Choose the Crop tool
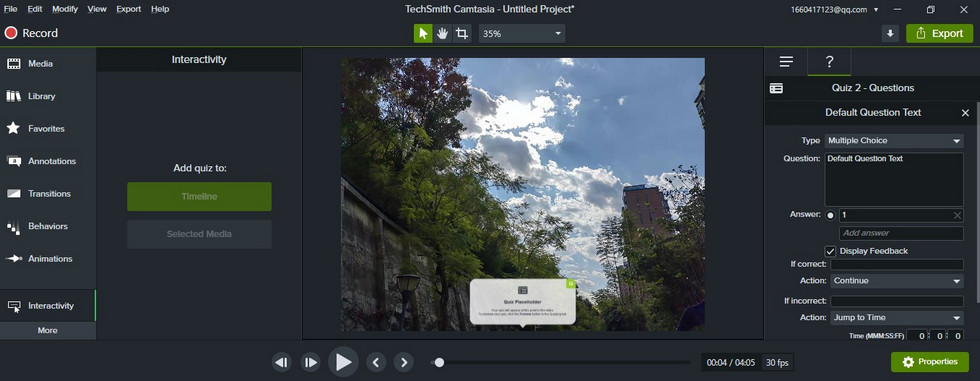 point(462,34)
